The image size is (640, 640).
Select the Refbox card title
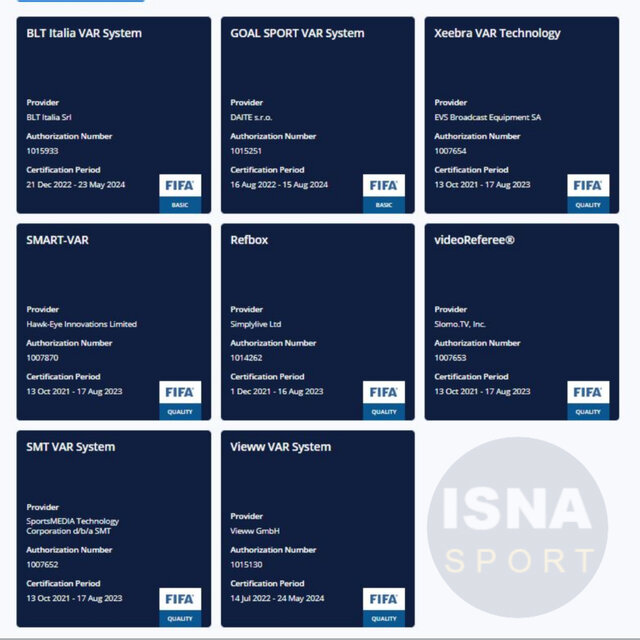click(x=249, y=240)
